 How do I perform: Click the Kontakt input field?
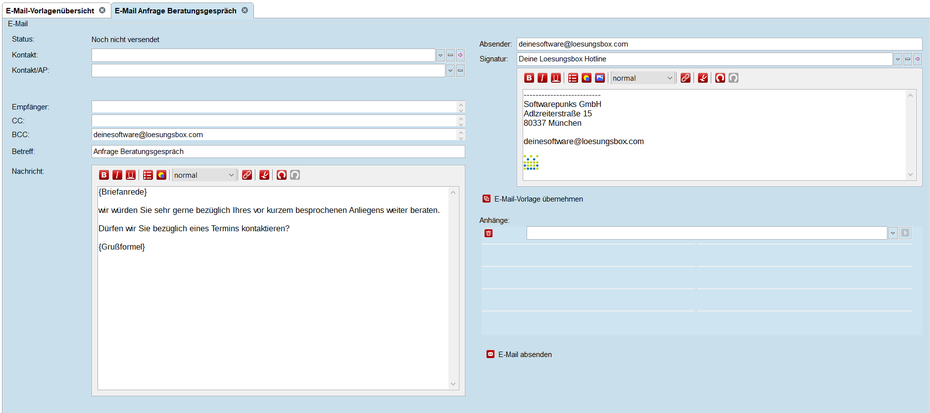[x=263, y=55]
